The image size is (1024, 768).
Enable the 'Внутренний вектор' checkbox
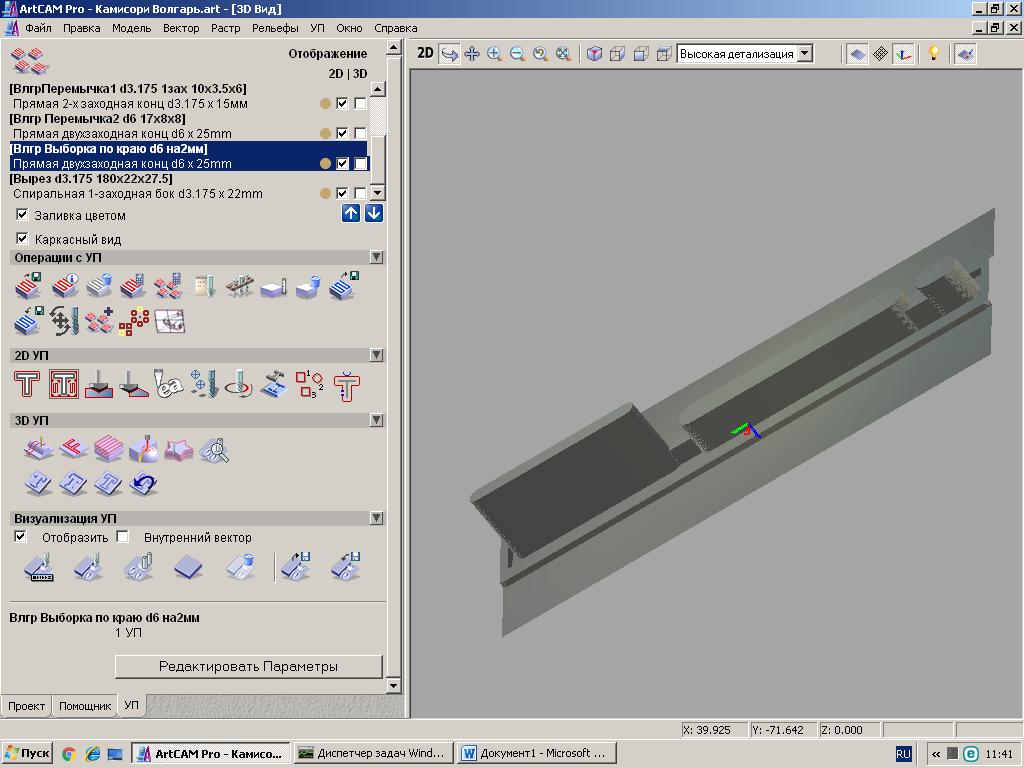tap(122, 537)
